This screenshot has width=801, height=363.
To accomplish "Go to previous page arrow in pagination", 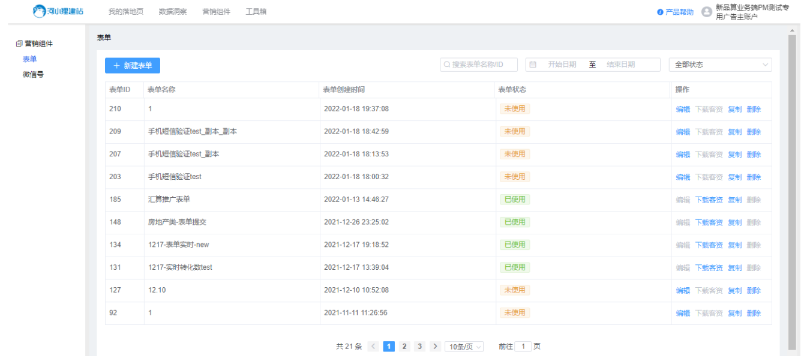I will [373, 347].
